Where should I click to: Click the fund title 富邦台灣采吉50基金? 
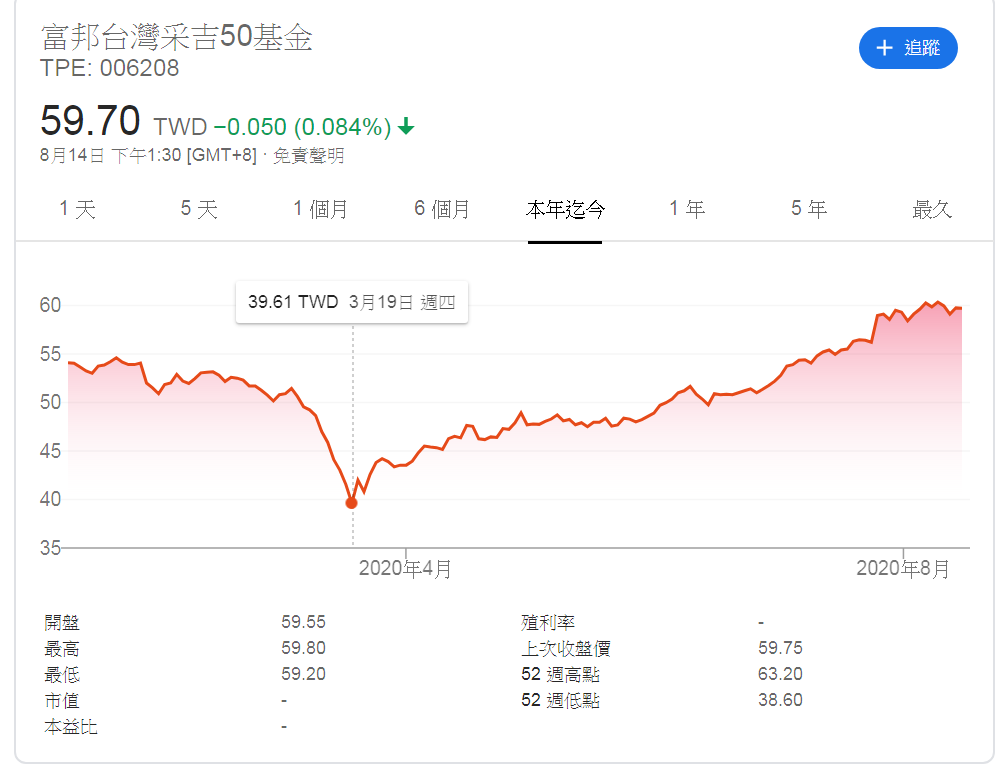[177, 37]
